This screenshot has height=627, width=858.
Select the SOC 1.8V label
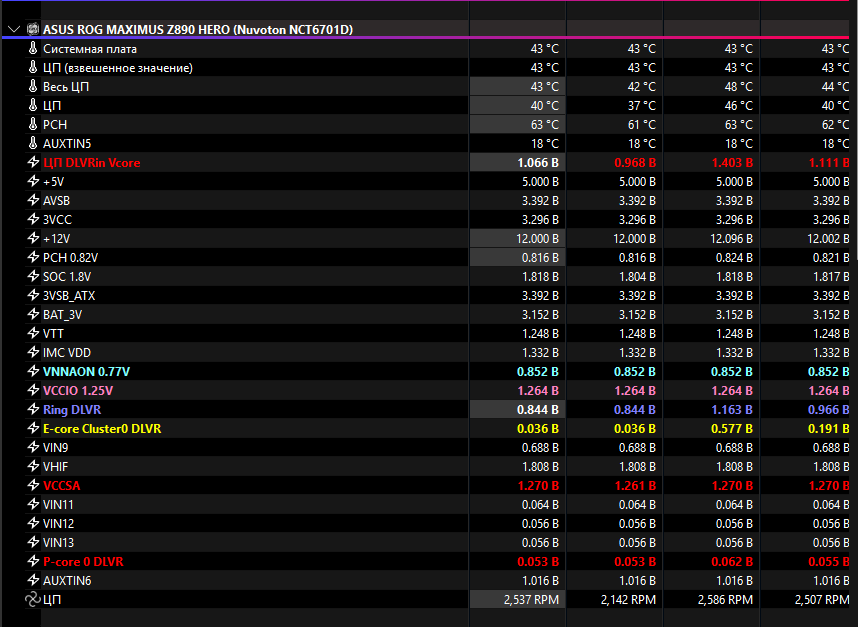[x=67, y=276]
